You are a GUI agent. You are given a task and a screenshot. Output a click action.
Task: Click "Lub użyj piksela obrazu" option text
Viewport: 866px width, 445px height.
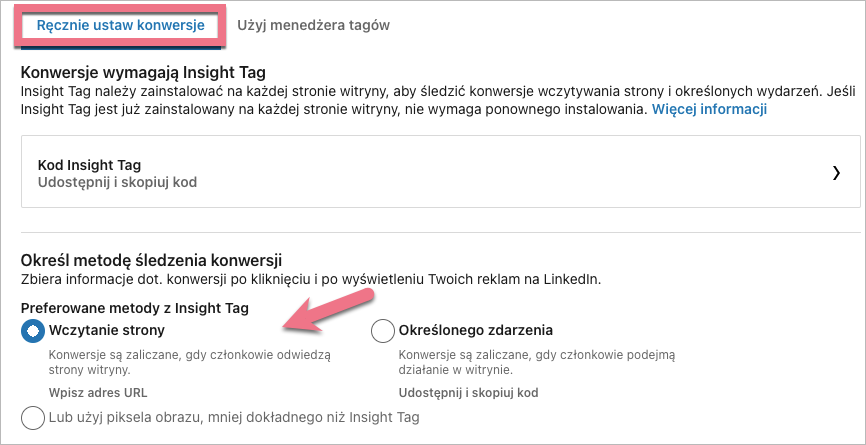(234, 417)
